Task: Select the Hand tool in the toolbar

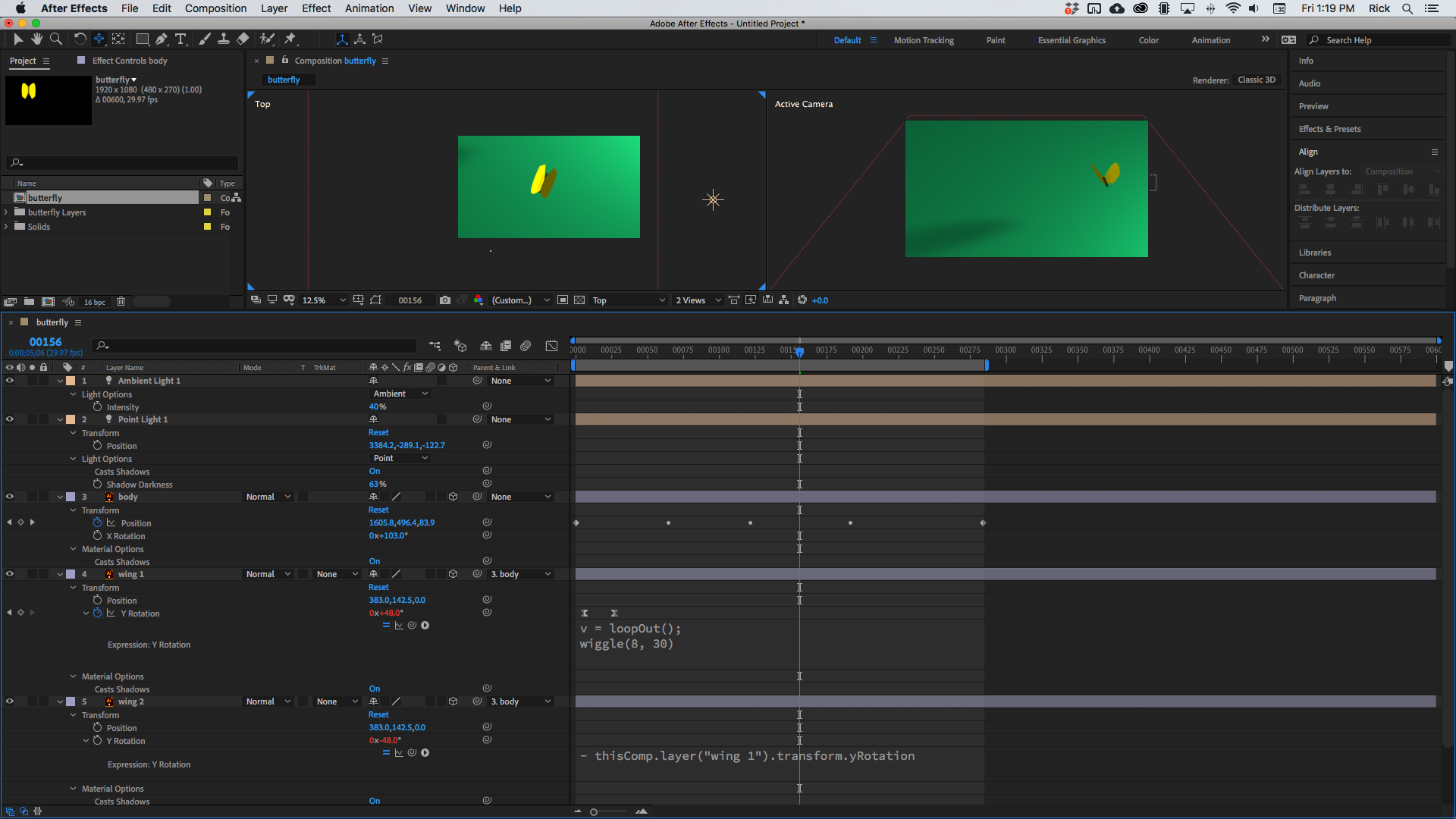Action: click(x=36, y=39)
